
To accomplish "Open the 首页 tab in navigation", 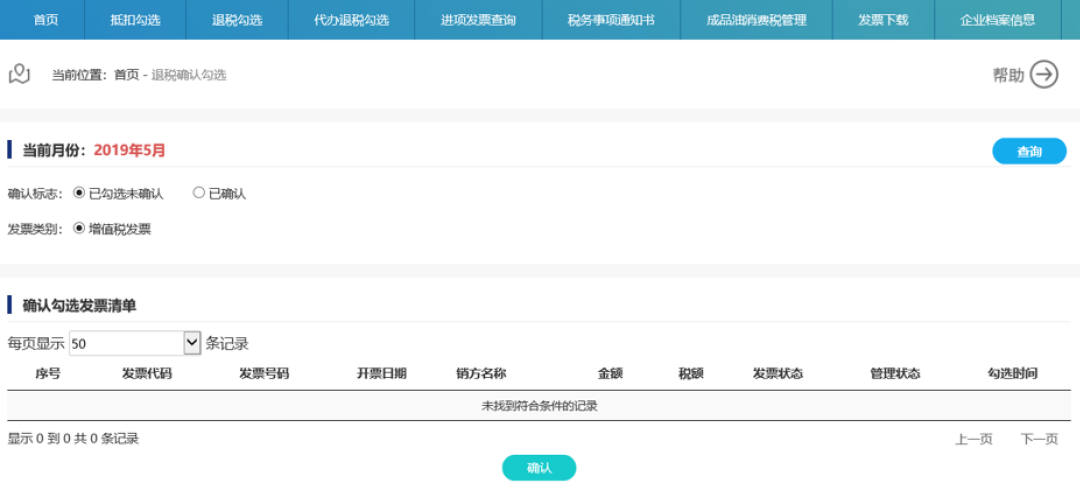I will click(x=45, y=20).
